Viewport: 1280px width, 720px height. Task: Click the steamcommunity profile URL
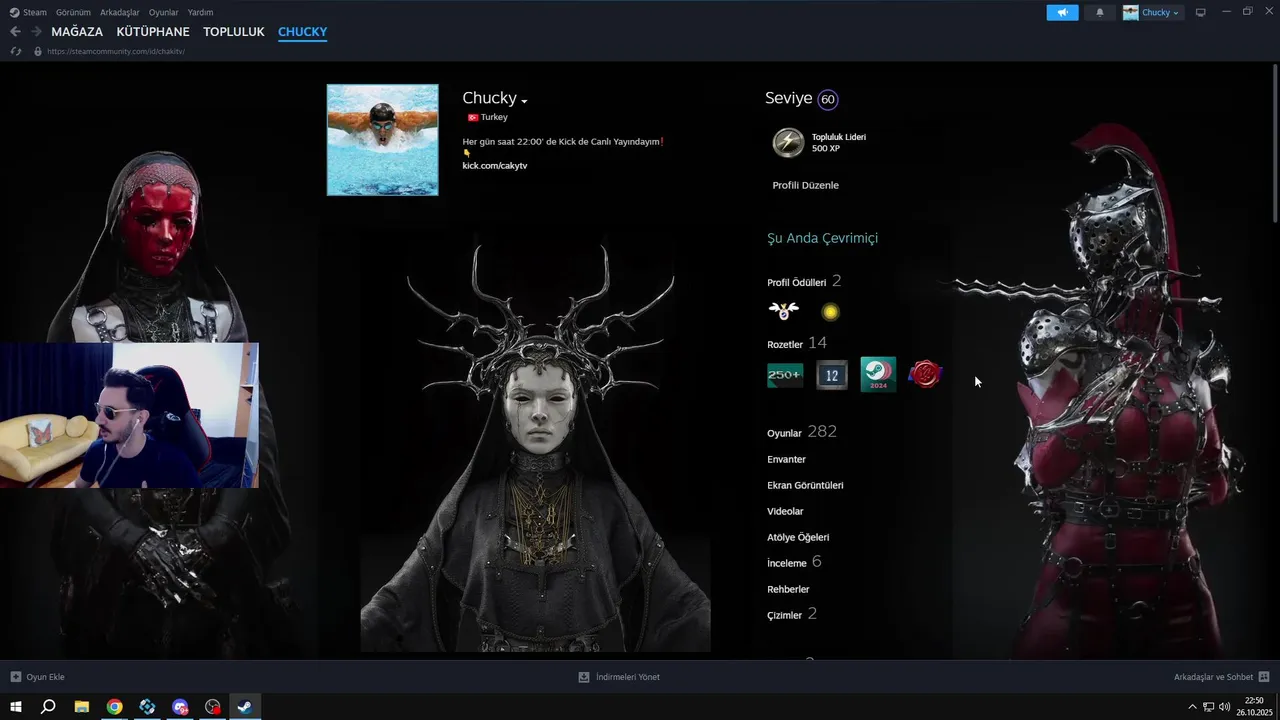coord(116,51)
